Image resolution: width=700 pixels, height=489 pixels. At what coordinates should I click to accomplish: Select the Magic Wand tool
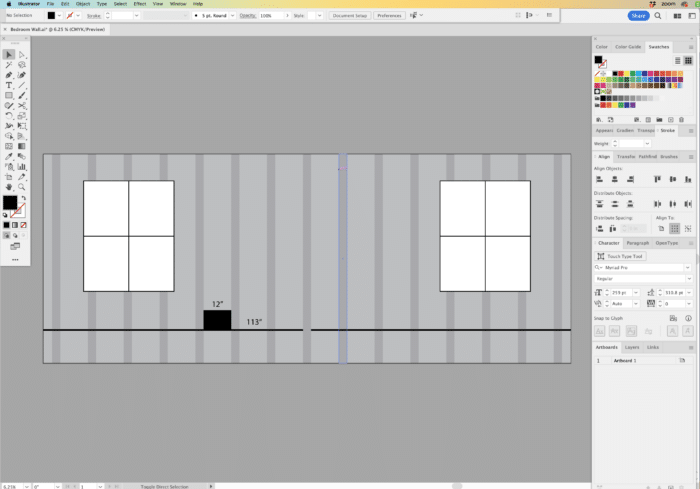8,64
